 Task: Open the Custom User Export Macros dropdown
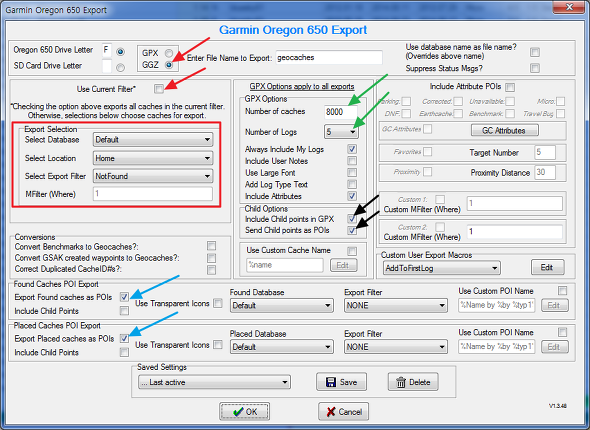(441, 268)
